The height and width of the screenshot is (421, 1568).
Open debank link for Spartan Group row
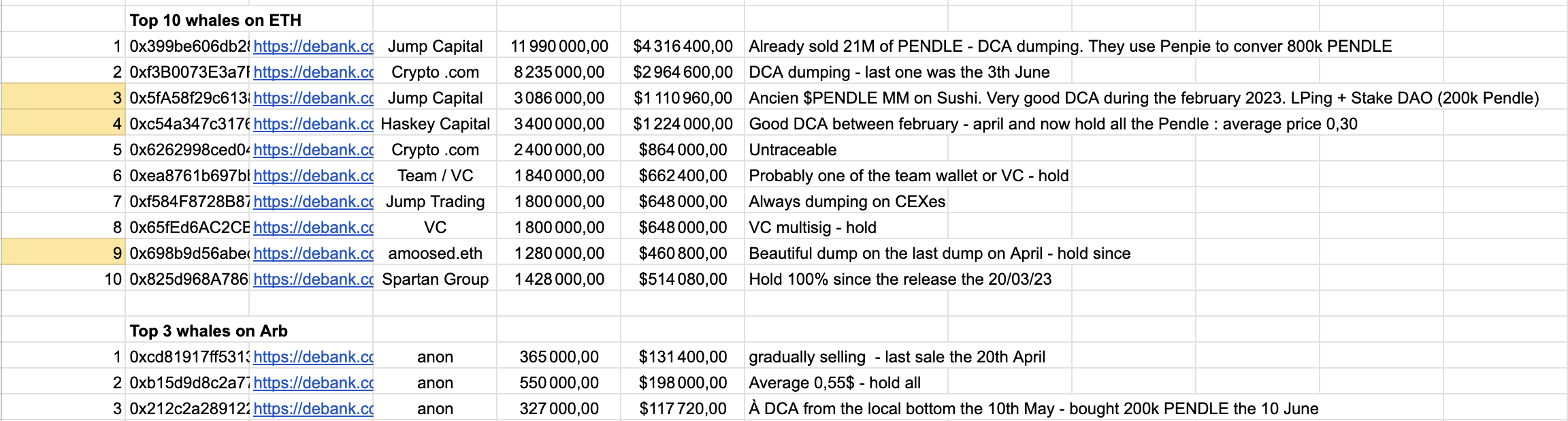point(312,279)
